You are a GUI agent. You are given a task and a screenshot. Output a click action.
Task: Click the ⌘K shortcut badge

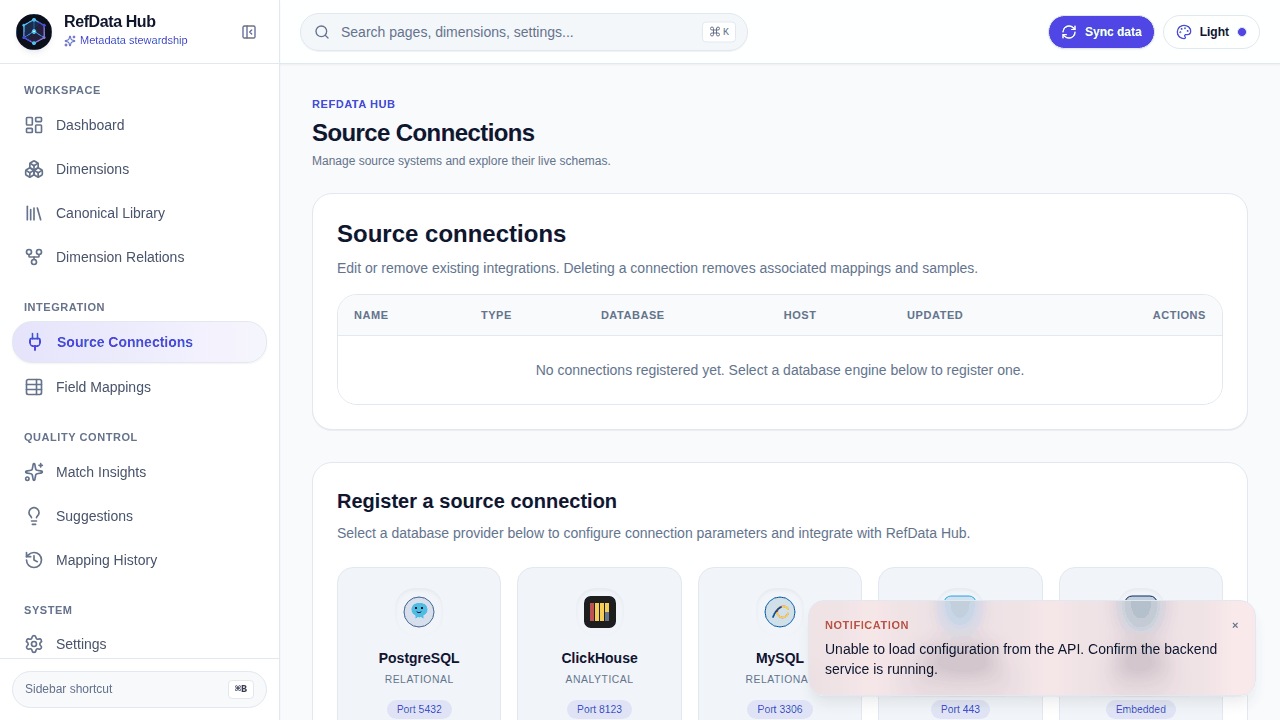pyautogui.click(x=719, y=32)
